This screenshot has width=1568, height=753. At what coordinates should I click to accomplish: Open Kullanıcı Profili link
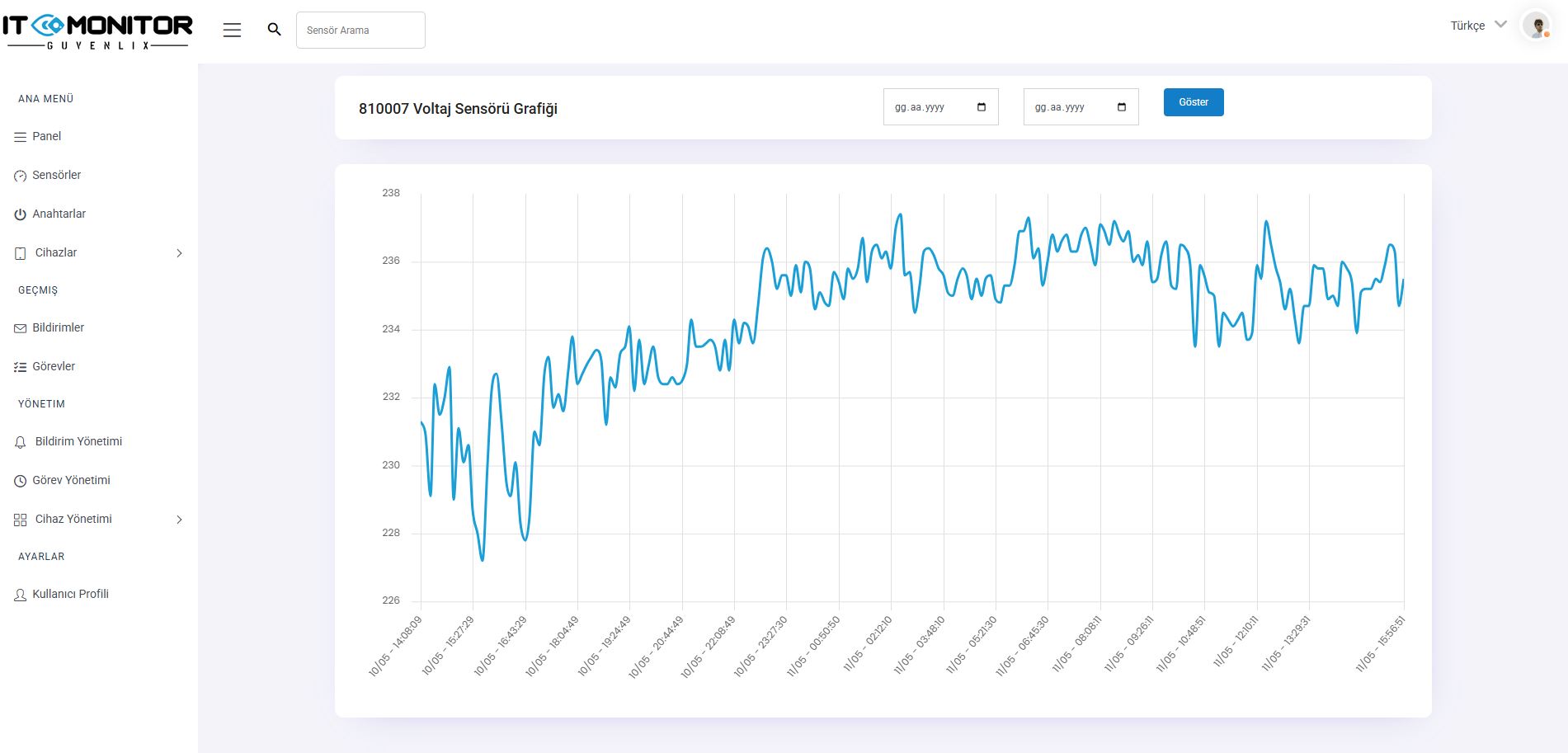coord(70,595)
